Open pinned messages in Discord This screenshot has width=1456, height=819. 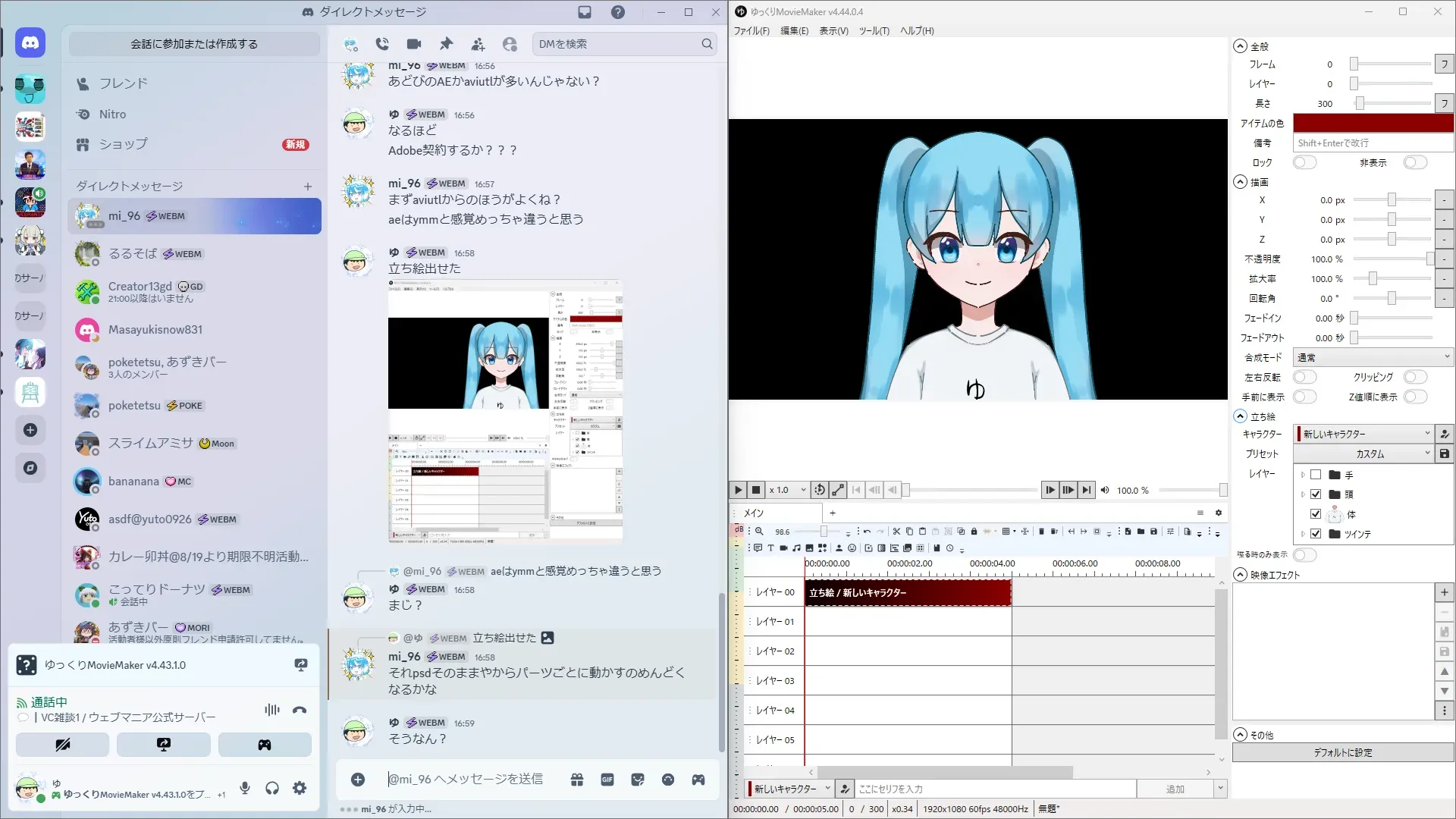click(x=446, y=44)
